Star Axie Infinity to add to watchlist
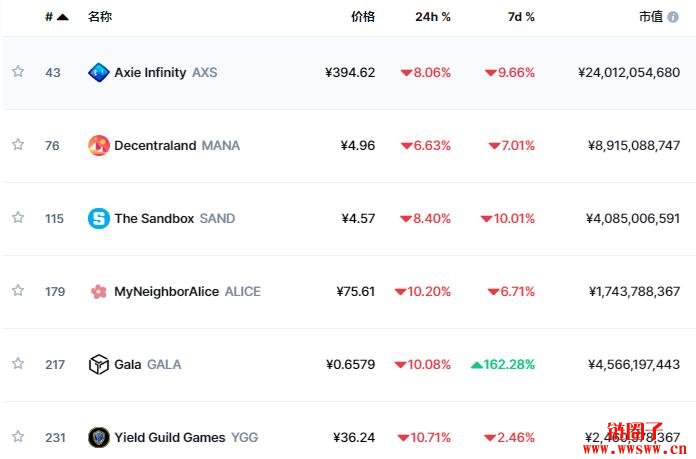The height and width of the screenshot is (459, 696). point(18,71)
